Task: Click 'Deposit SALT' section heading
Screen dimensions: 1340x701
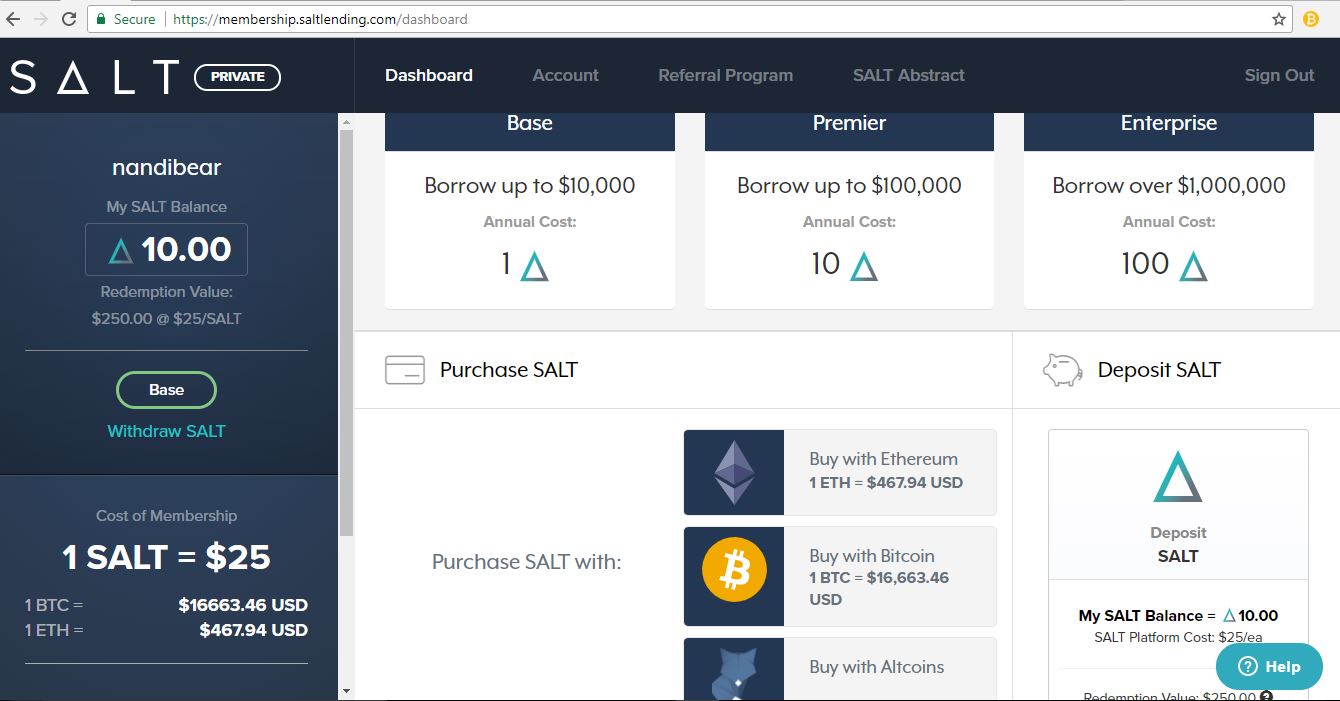Action: (x=1159, y=370)
